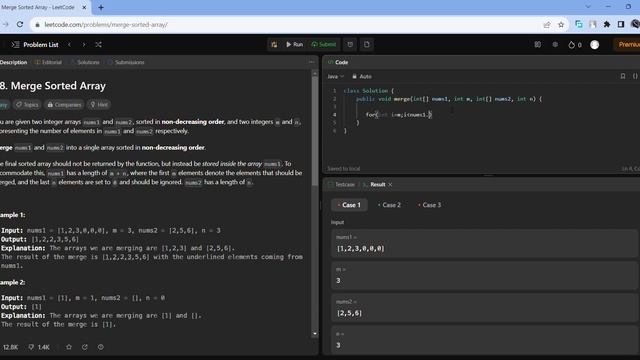Screen dimensions: 640x360
Task: Open the timer clock icon
Action: 350,44
